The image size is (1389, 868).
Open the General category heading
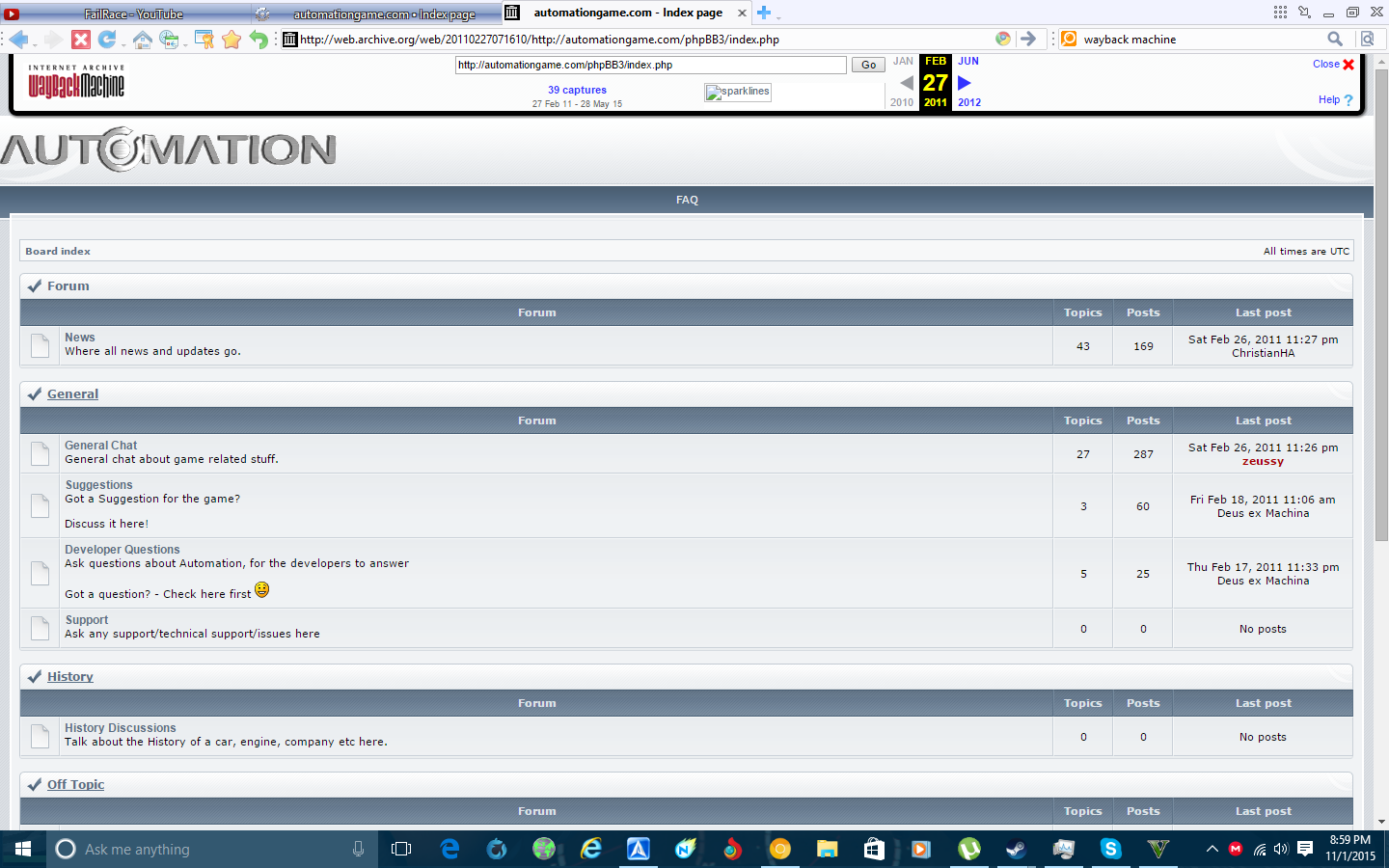(72, 393)
